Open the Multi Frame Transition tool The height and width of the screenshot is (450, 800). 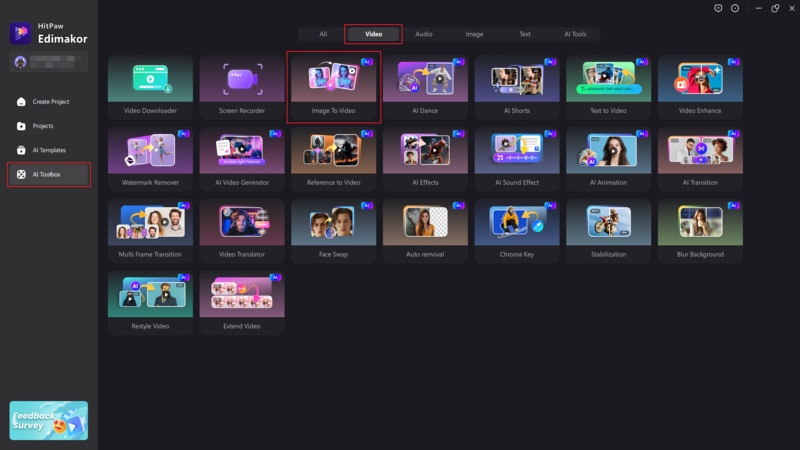150,231
